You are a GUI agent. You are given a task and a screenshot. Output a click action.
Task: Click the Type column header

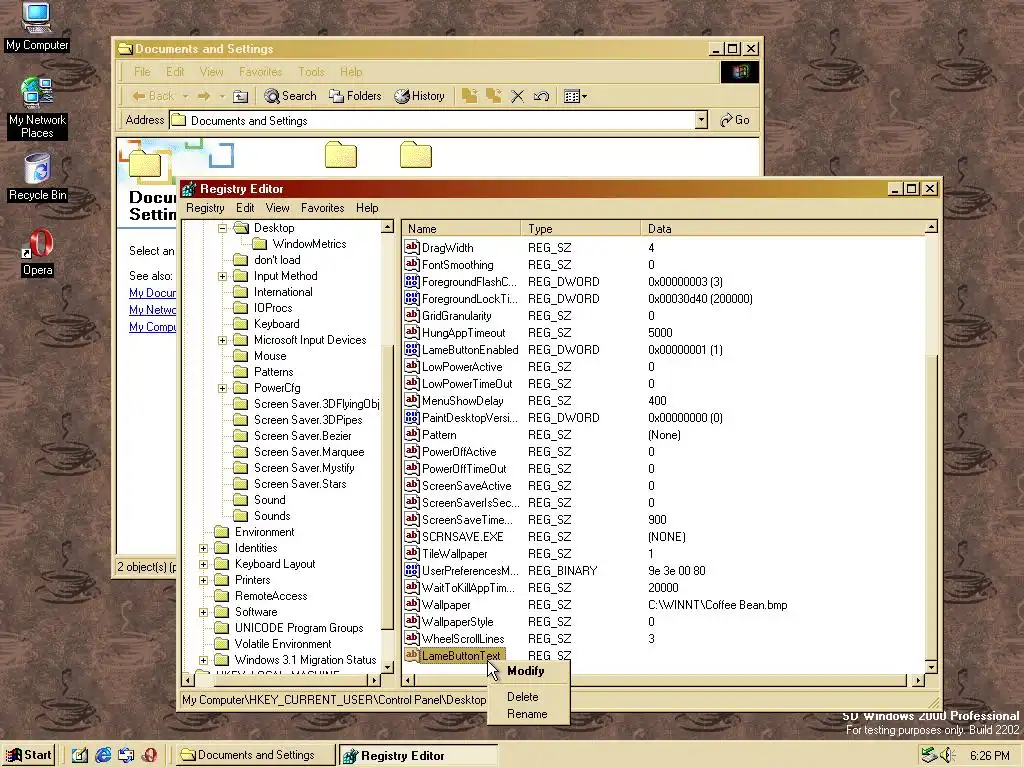pos(581,229)
